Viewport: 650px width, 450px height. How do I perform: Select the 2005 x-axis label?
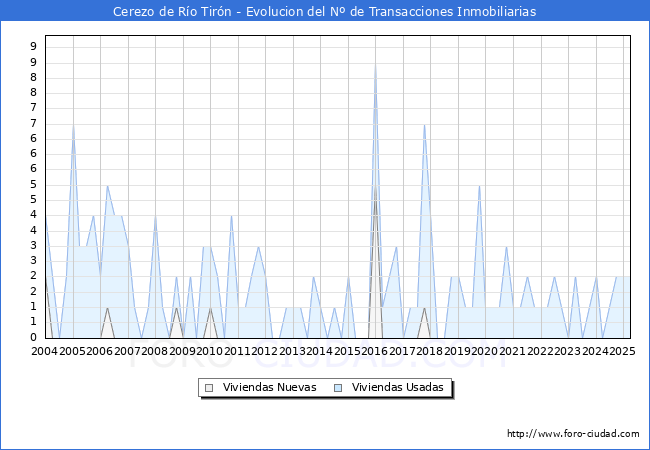(72, 351)
